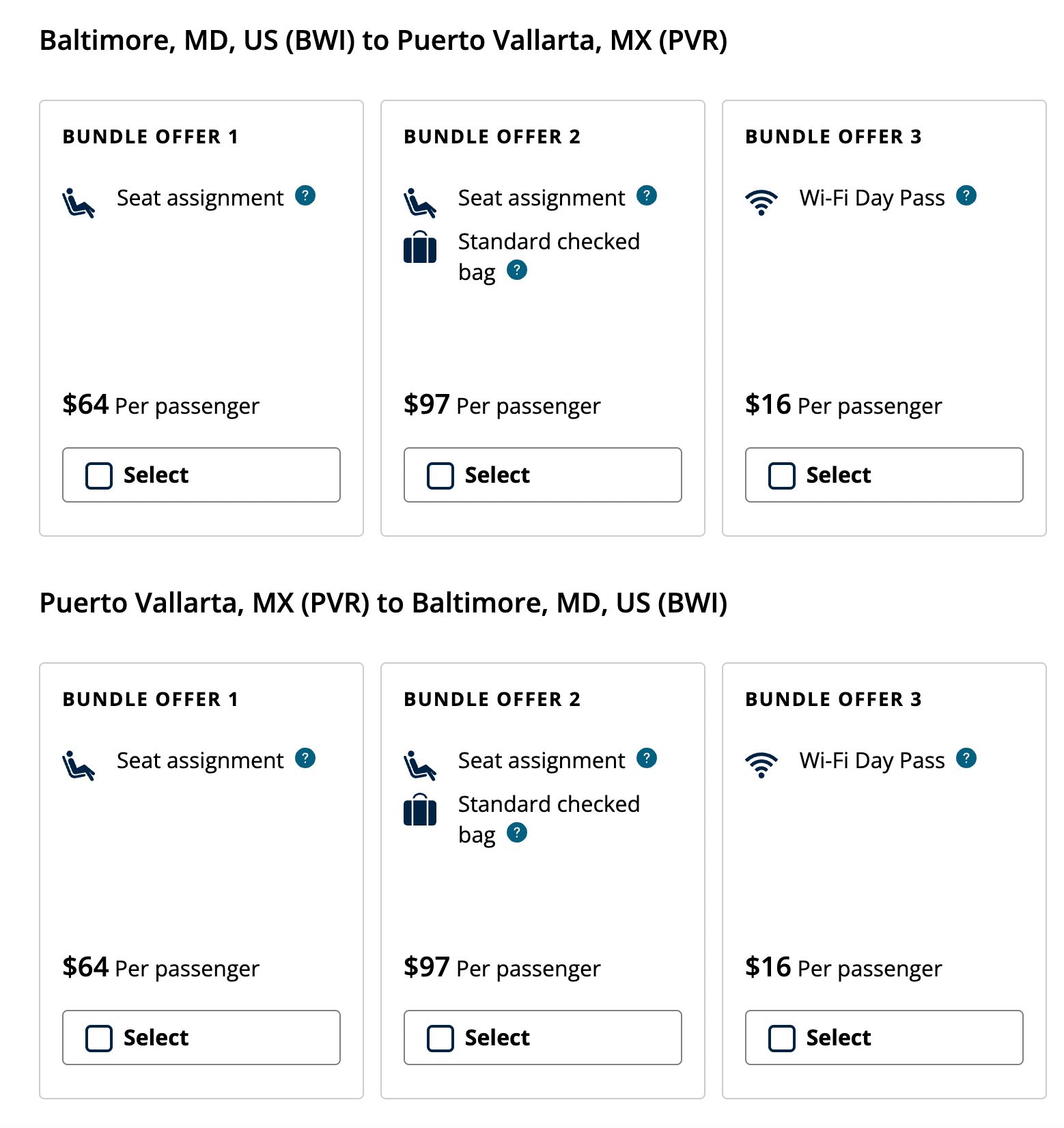Click the return Bundle 2 seat icon
1064x1128 pixels.
pyautogui.click(x=419, y=765)
